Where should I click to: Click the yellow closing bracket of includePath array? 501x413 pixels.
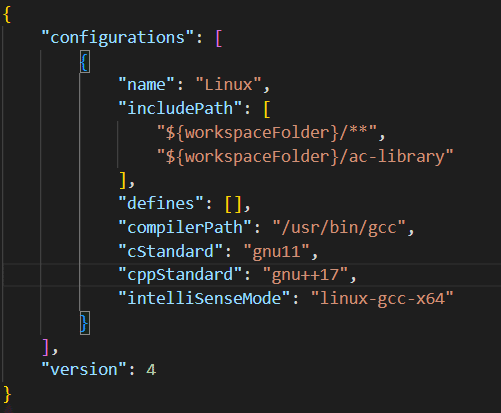[123, 180]
